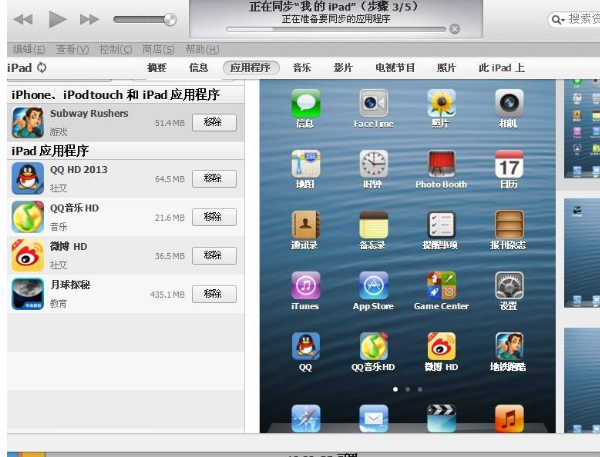Viewport: 600px width, 457px height.
Task: Switch to the 电视节目 tab
Action: [395, 68]
